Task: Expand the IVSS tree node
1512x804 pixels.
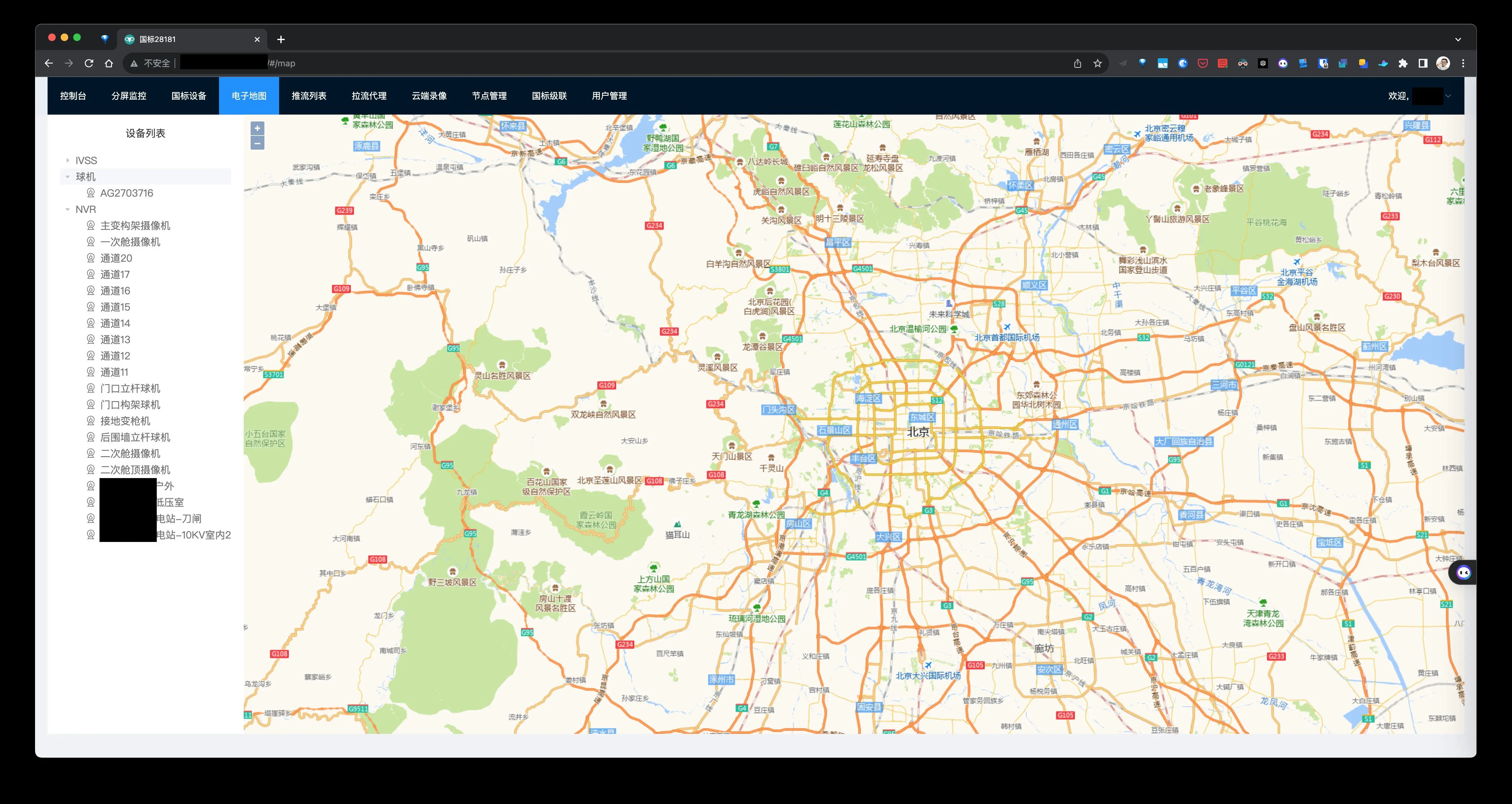Action: (x=68, y=160)
